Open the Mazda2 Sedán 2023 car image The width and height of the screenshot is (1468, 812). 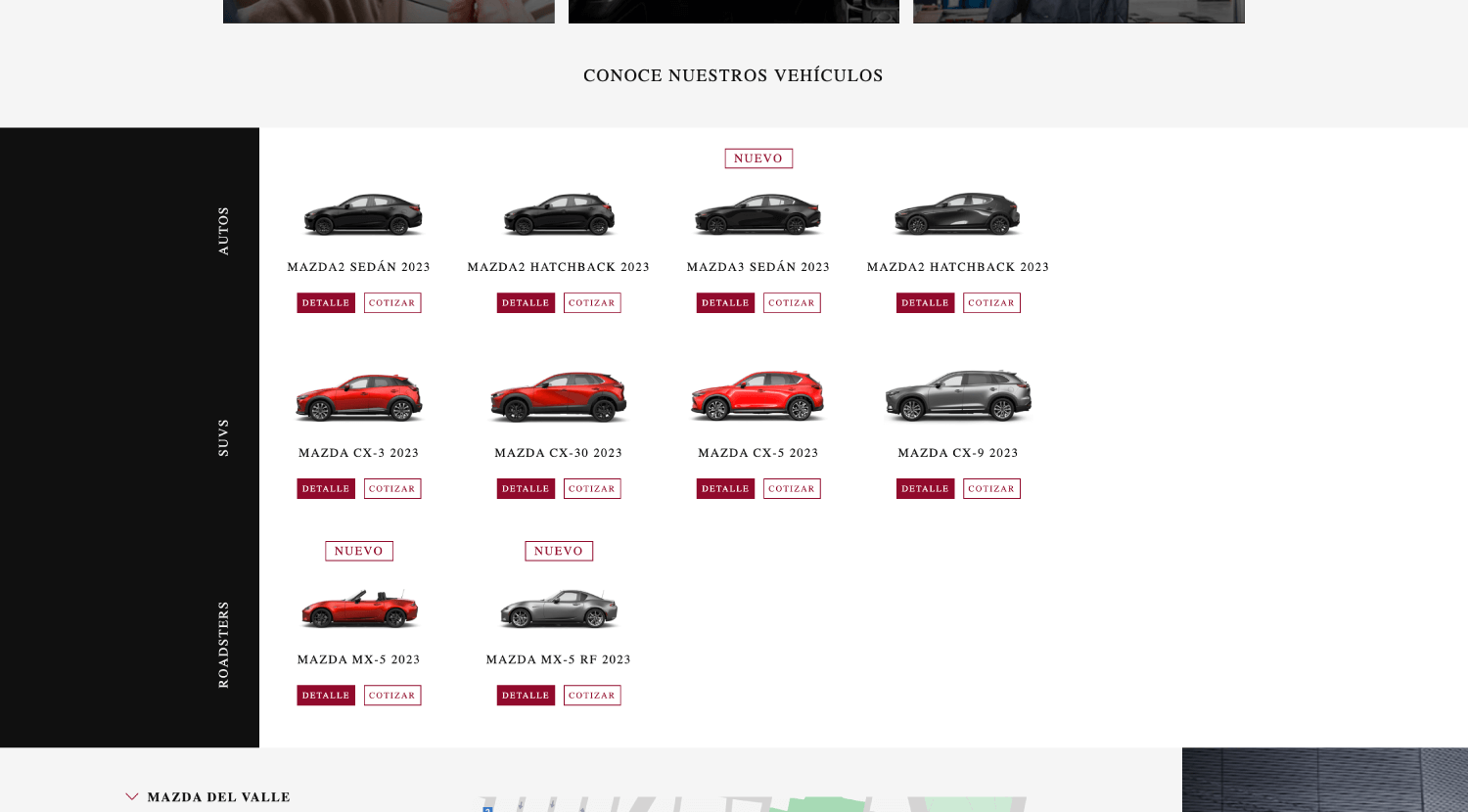coord(362,214)
